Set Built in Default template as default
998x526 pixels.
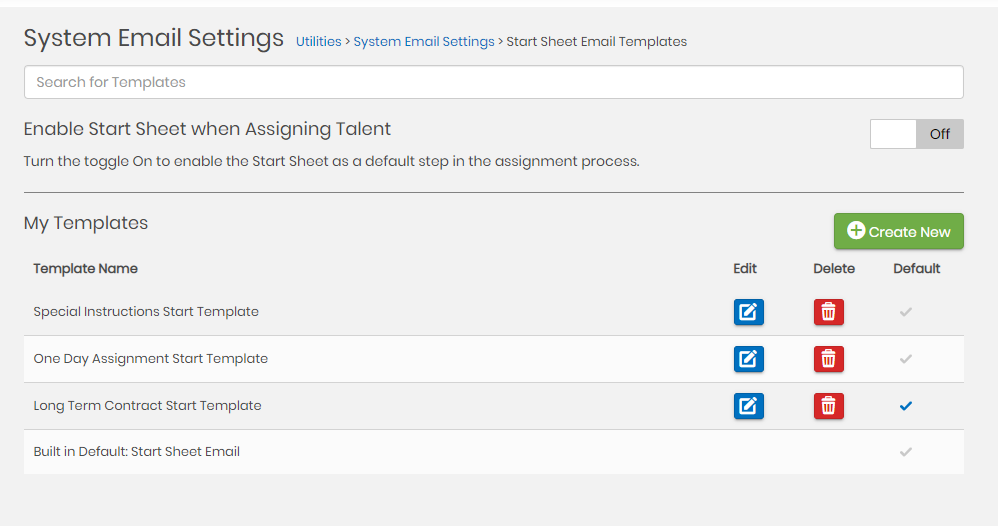906,452
